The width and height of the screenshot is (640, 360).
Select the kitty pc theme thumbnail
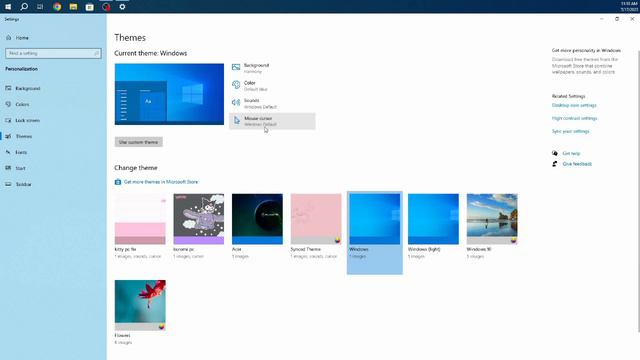pyautogui.click(x=140, y=219)
